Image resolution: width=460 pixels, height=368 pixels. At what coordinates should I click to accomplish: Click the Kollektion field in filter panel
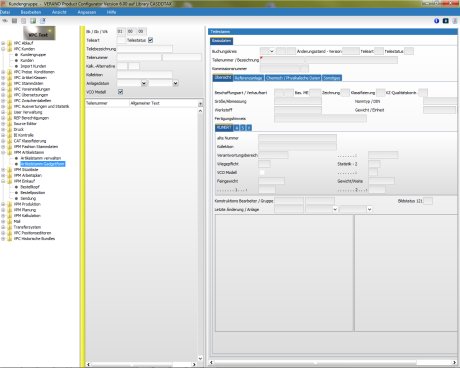145,75
